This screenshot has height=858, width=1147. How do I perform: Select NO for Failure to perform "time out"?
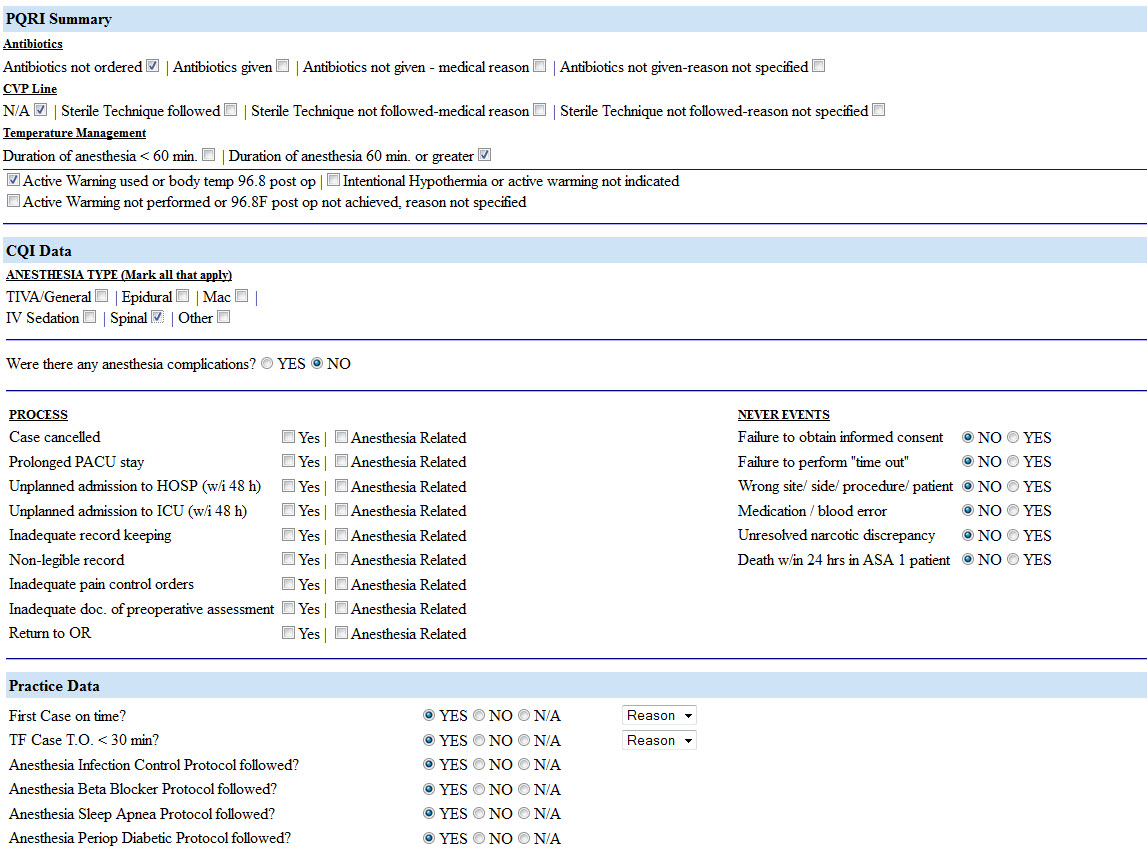(x=968, y=462)
